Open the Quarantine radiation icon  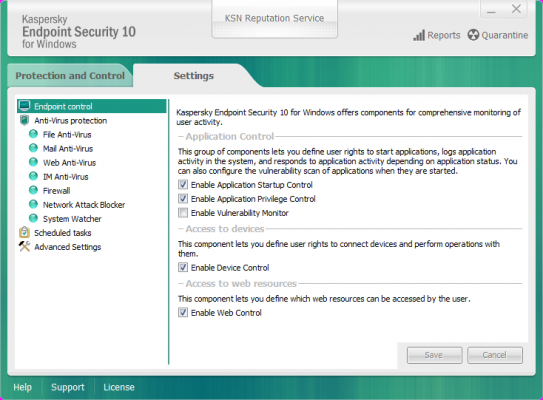coord(473,35)
